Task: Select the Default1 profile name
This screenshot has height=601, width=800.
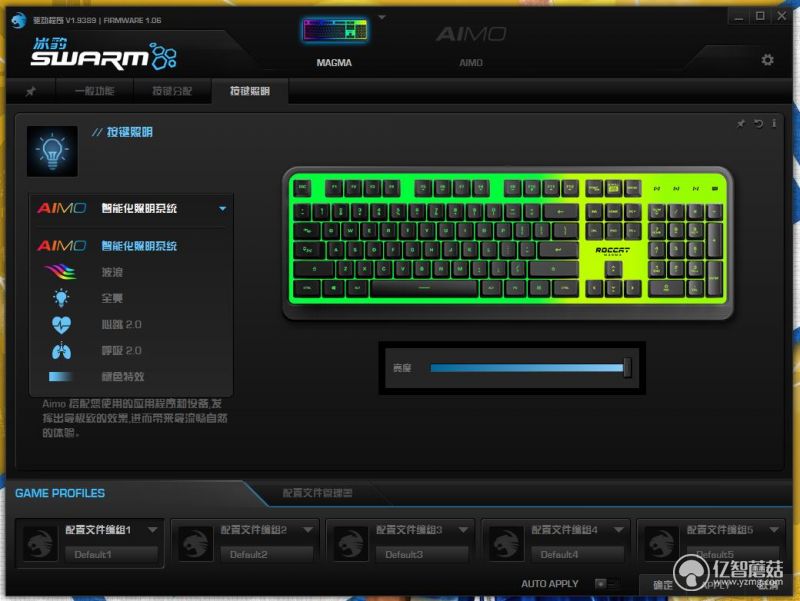Action: tap(112, 555)
